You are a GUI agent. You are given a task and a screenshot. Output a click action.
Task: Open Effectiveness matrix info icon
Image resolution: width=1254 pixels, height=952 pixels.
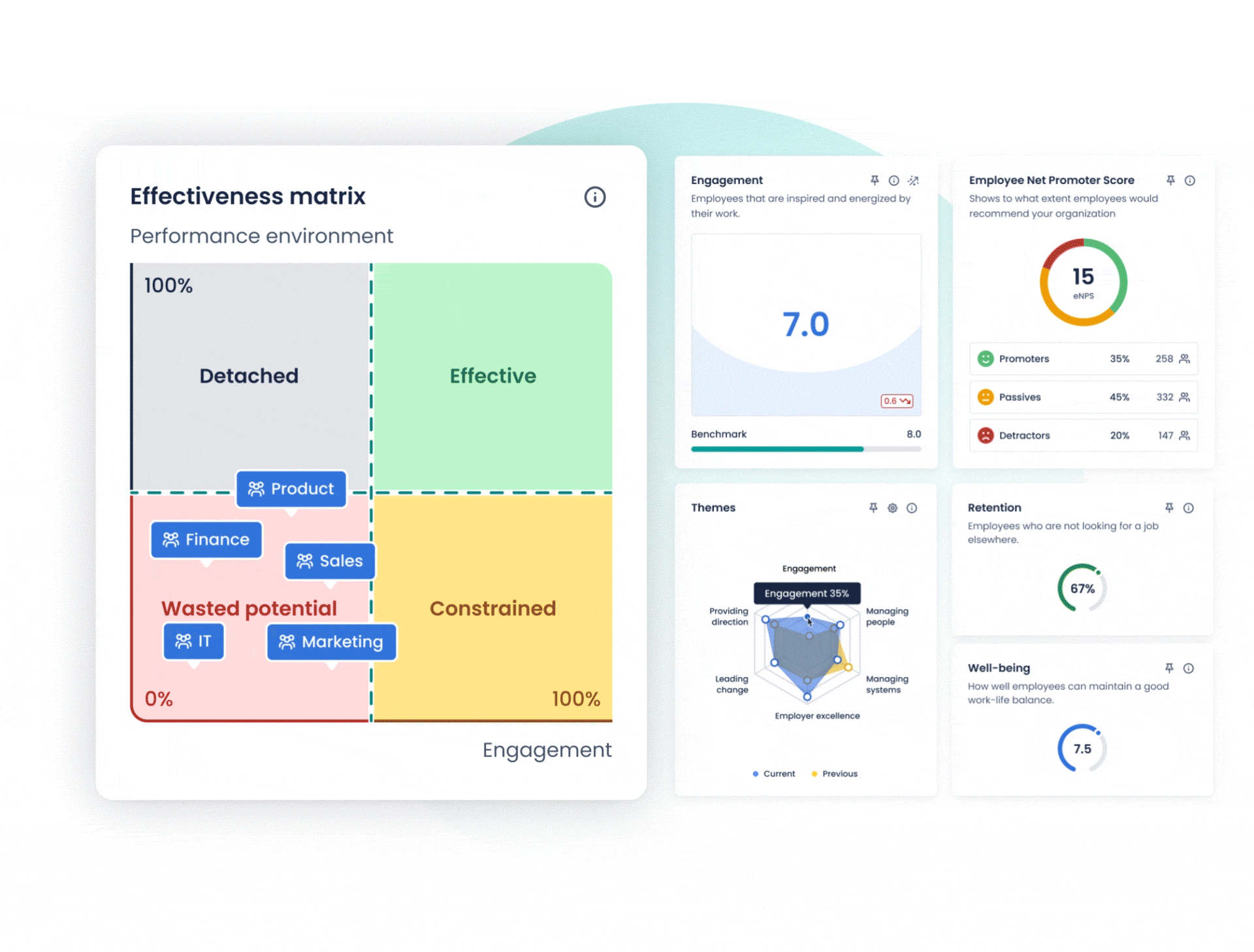click(594, 197)
